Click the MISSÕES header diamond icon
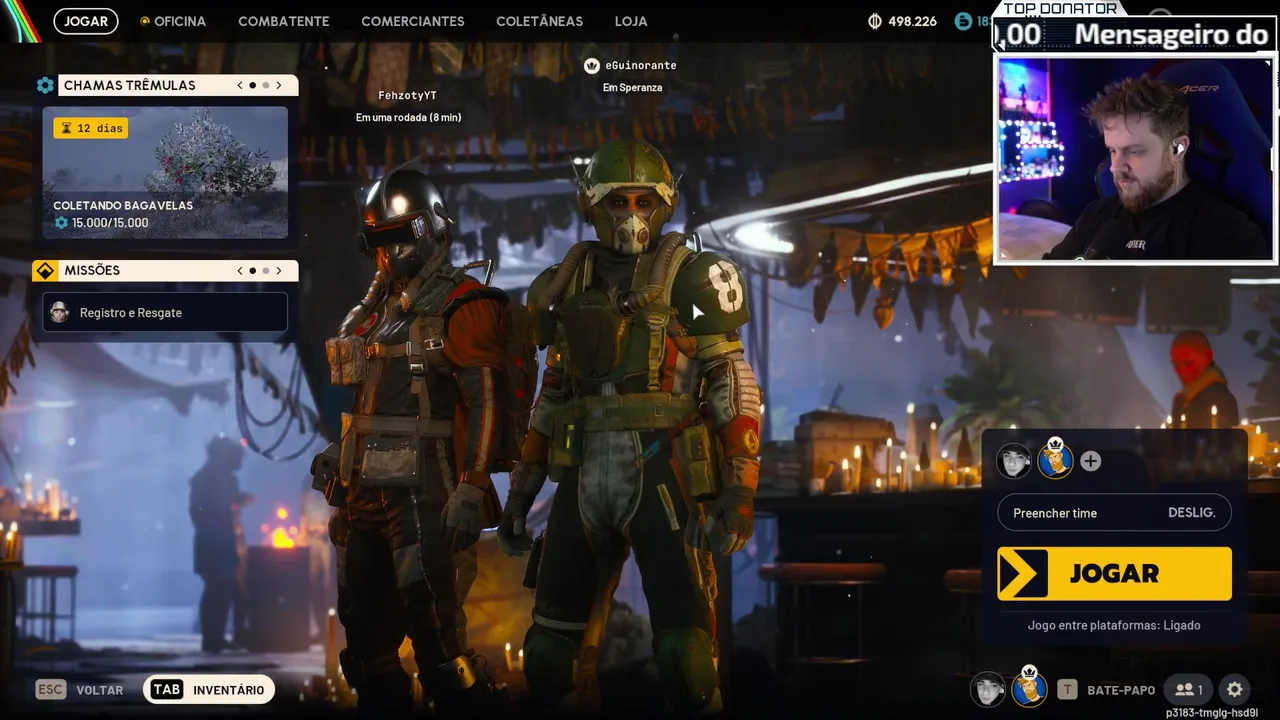This screenshot has height=720, width=1280. (45, 270)
